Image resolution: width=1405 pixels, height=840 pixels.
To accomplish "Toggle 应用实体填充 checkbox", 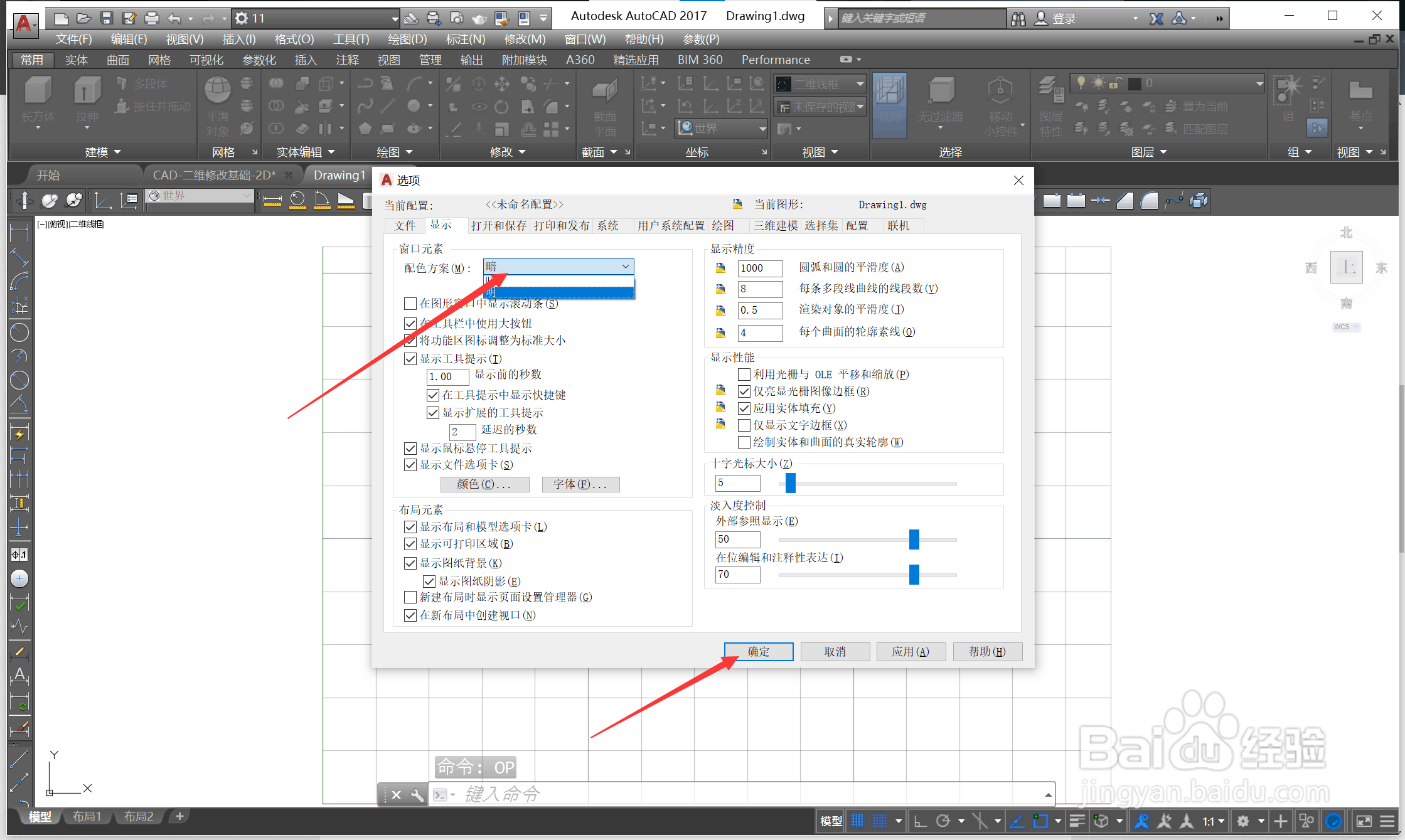I will tap(744, 408).
